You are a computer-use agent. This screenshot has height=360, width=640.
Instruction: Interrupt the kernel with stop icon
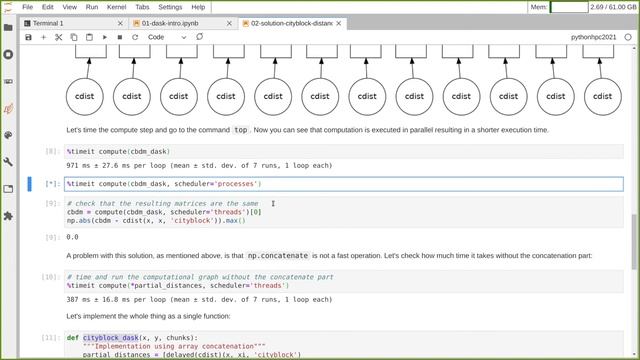pos(120,37)
